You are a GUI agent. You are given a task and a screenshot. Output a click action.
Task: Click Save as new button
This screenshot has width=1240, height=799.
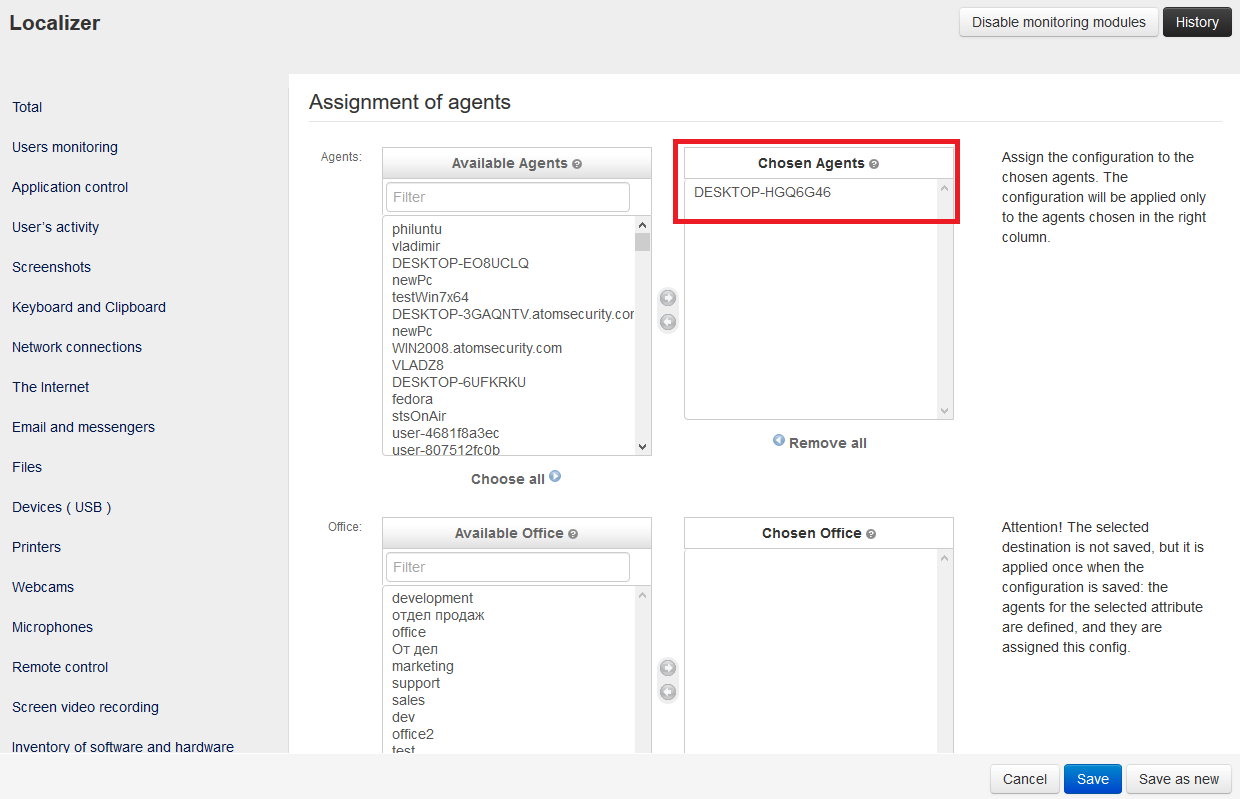(1179, 779)
